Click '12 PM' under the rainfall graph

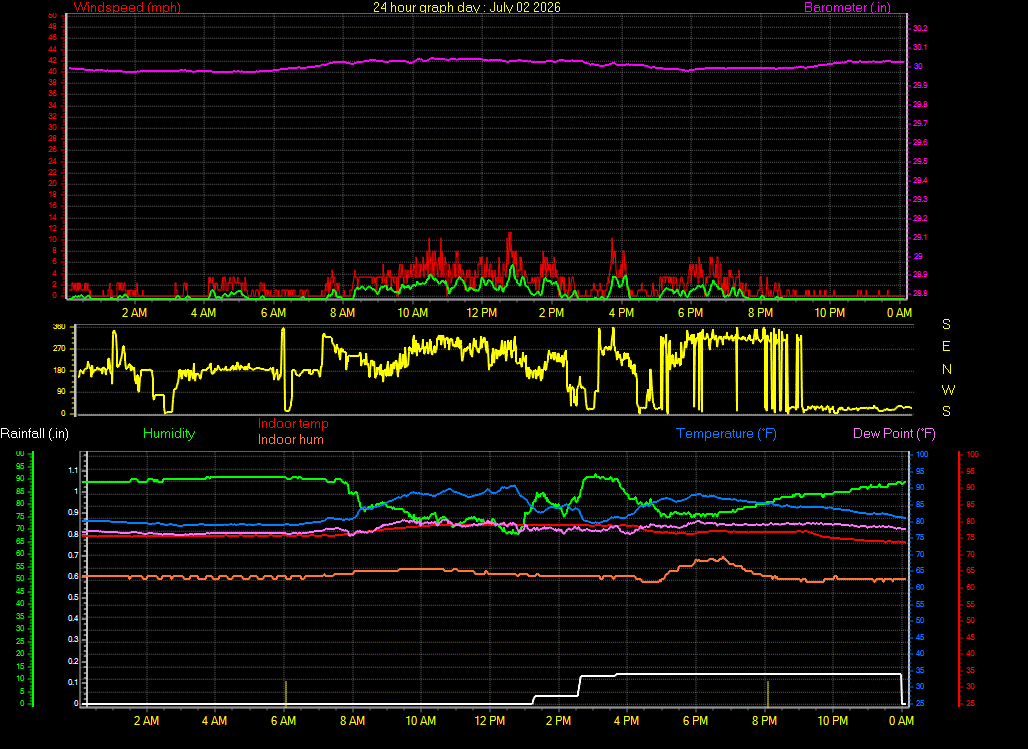click(x=490, y=721)
